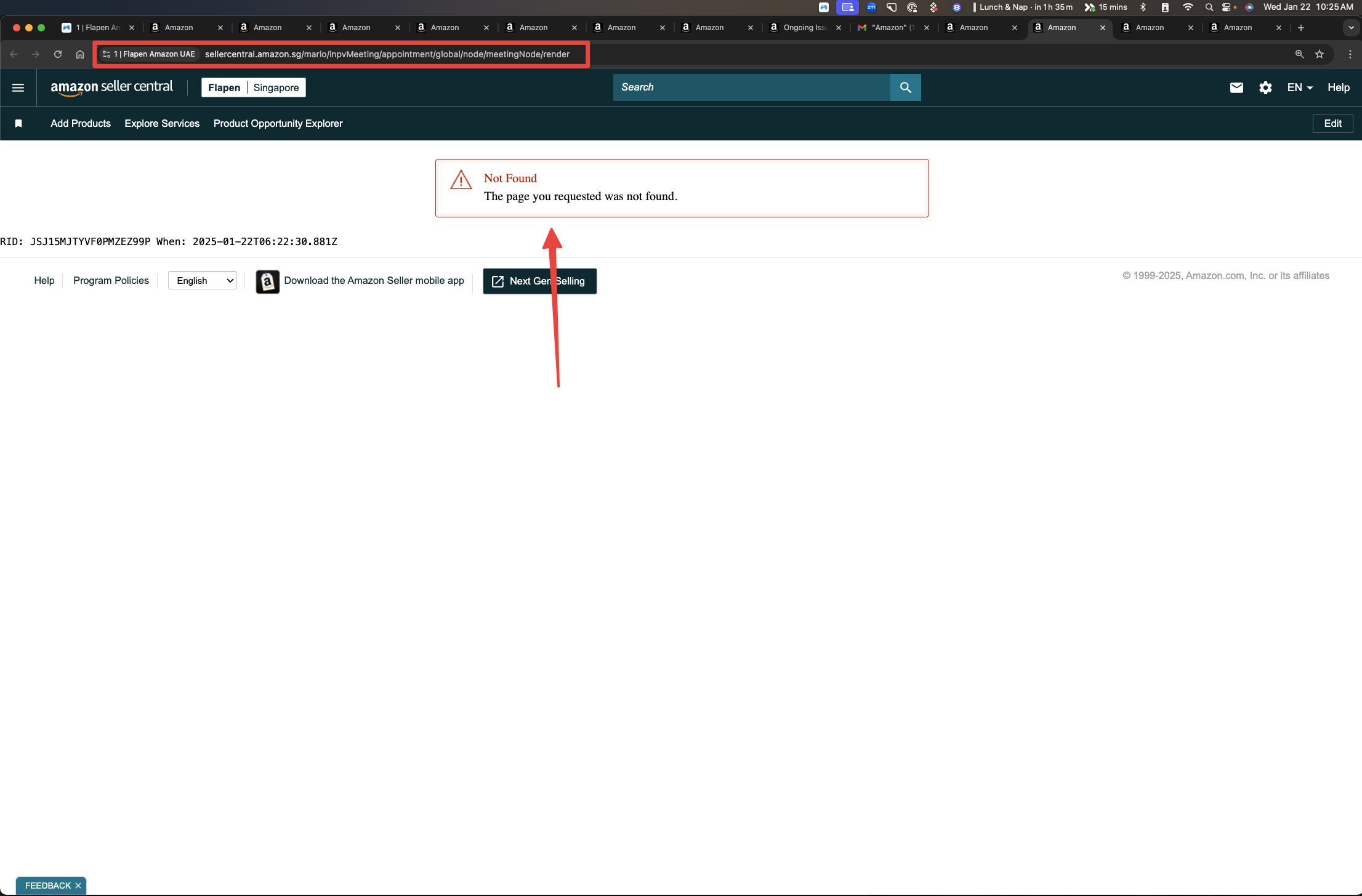Click the Wi-Fi icon in the menu bar

pos(1188,7)
